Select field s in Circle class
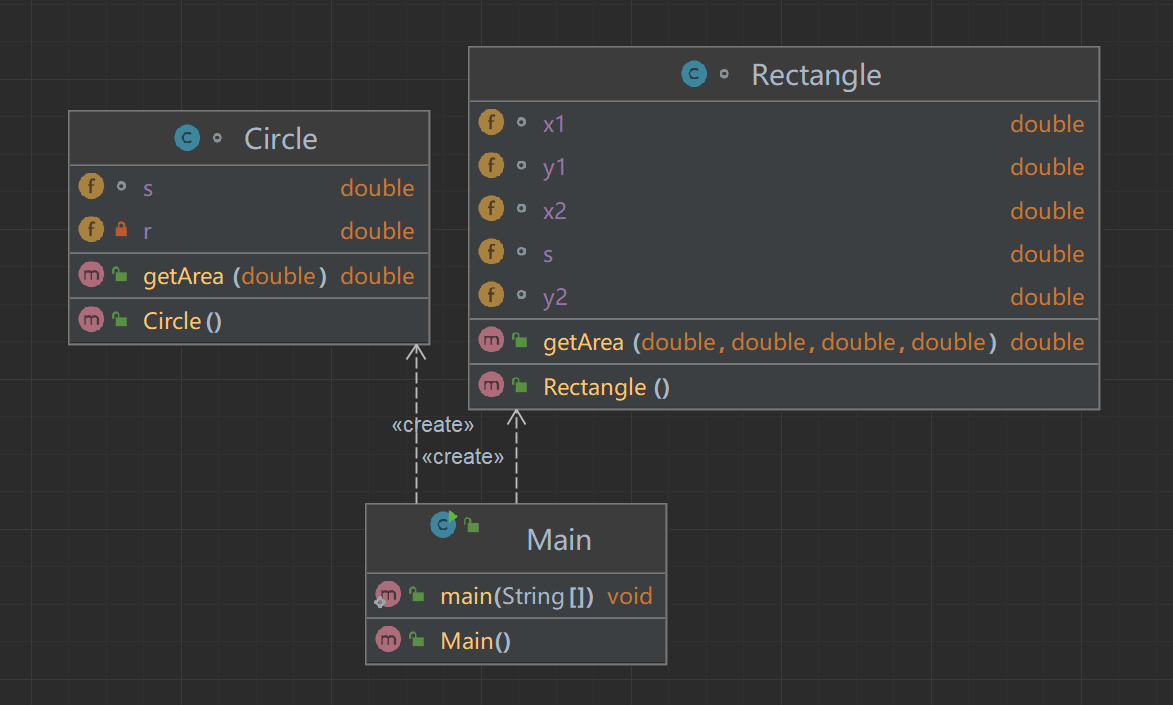Viewport: 1173px width, 705px height. [148, 188]
